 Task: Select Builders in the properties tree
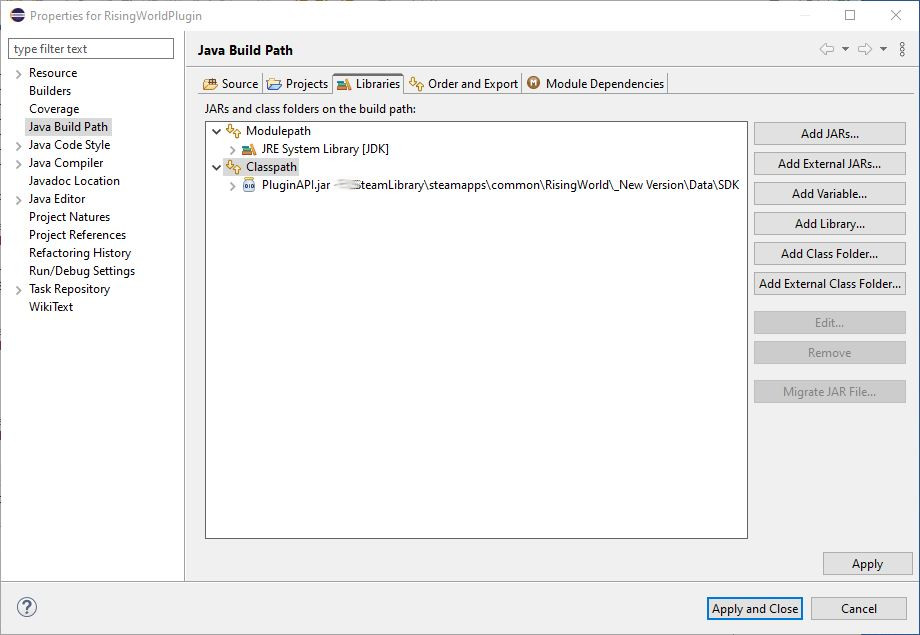coord(50,91)
